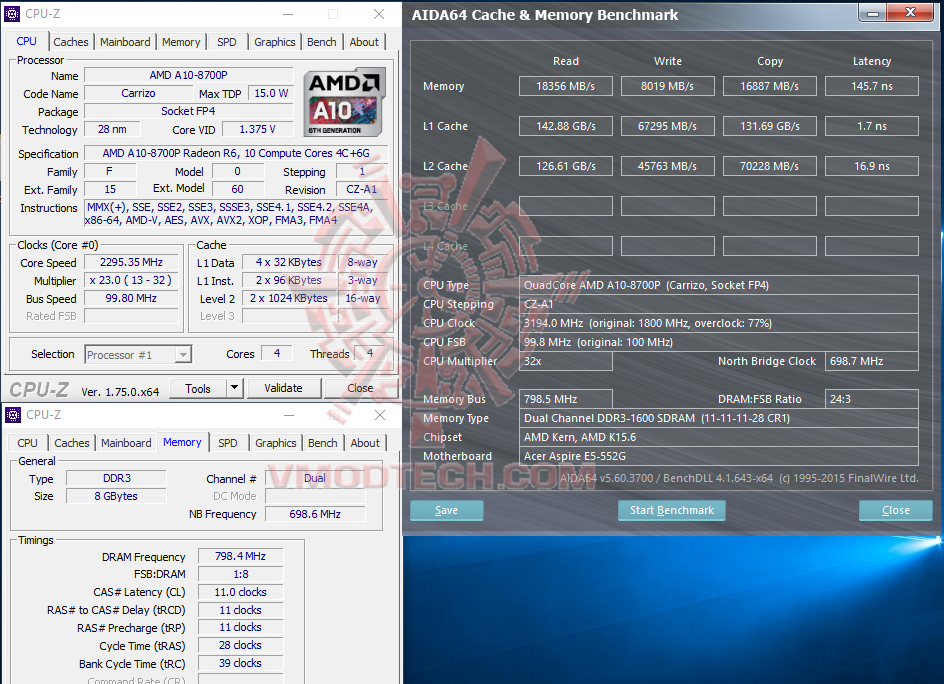Click Save in AIDA64 benchmark window
This screenshot has height=684, width=944.
[x=447, y=511]
